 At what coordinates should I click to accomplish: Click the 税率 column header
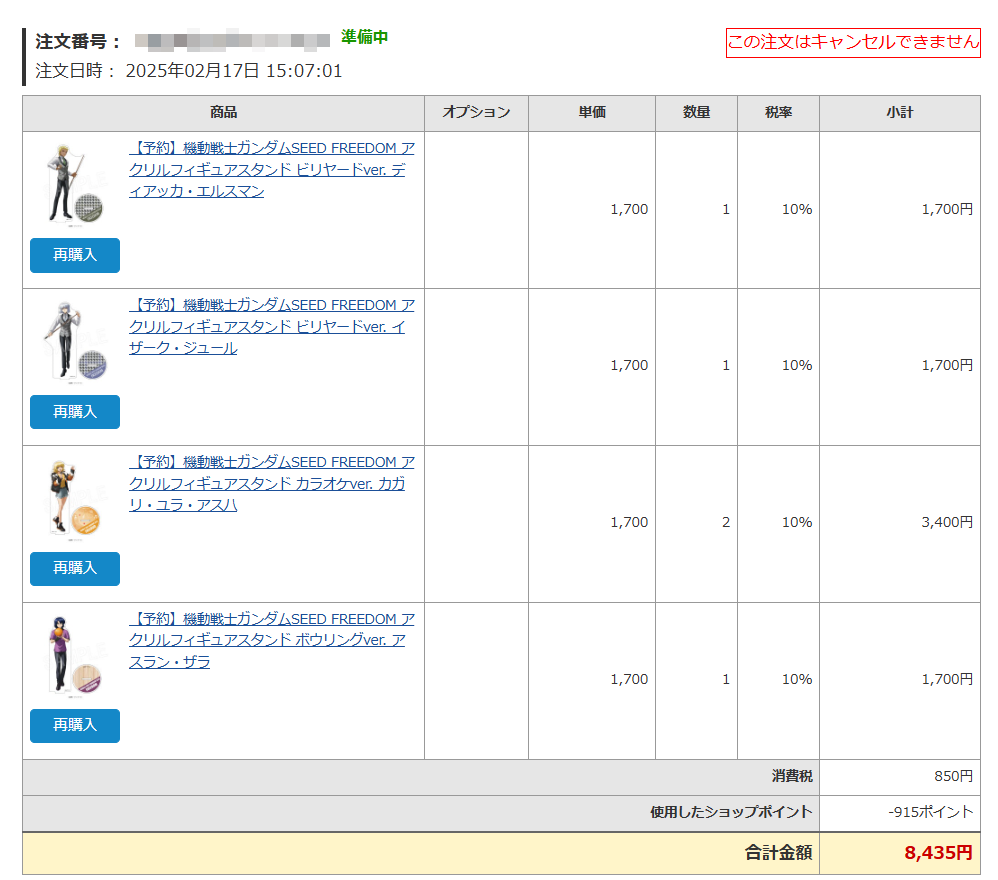tap(778, 113)
